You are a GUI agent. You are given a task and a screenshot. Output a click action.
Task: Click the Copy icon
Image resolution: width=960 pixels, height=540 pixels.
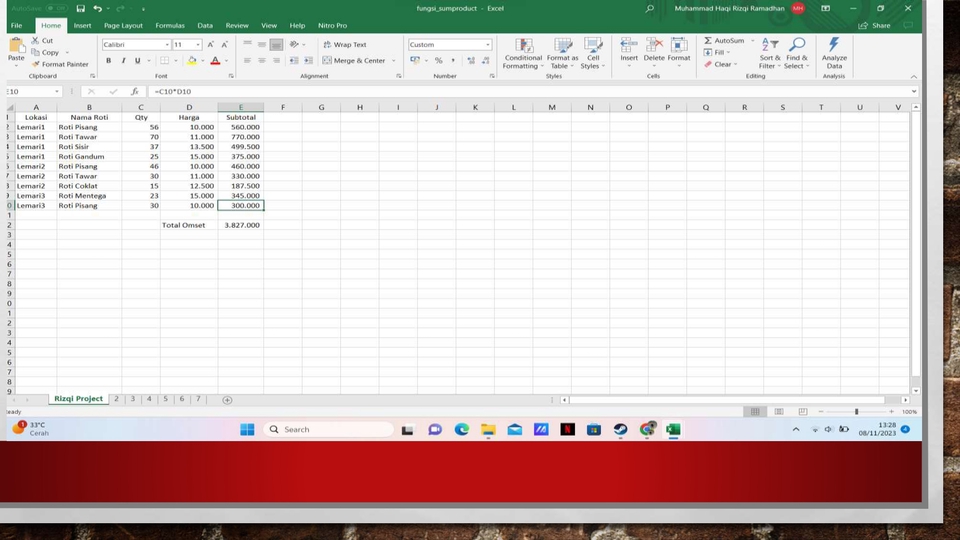click(x=35, y=53)
